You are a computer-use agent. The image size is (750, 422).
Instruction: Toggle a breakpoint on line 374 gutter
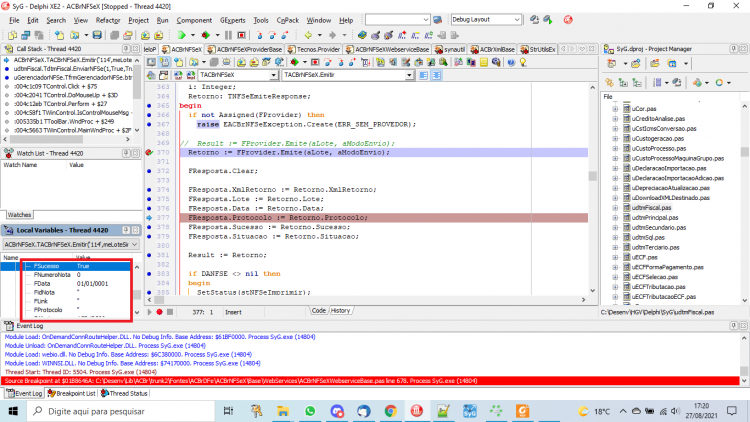[149, 189]
